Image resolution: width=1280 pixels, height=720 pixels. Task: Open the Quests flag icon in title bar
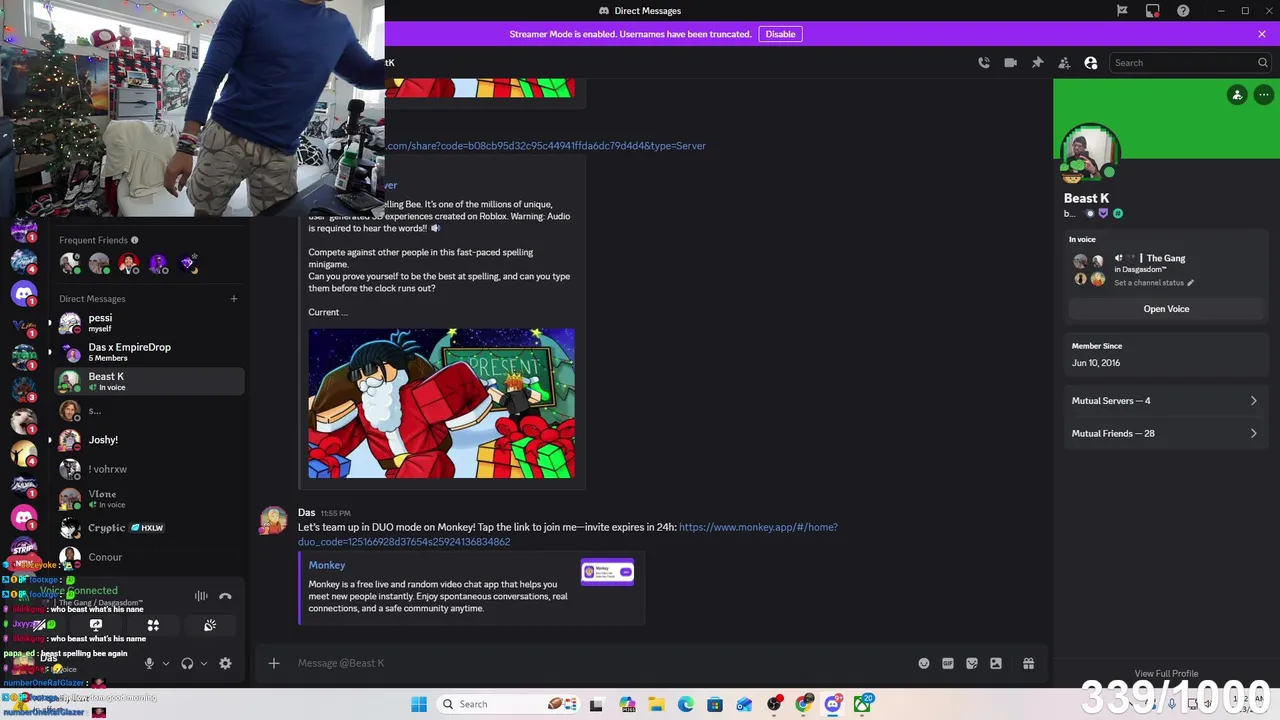coord(1122,11)
